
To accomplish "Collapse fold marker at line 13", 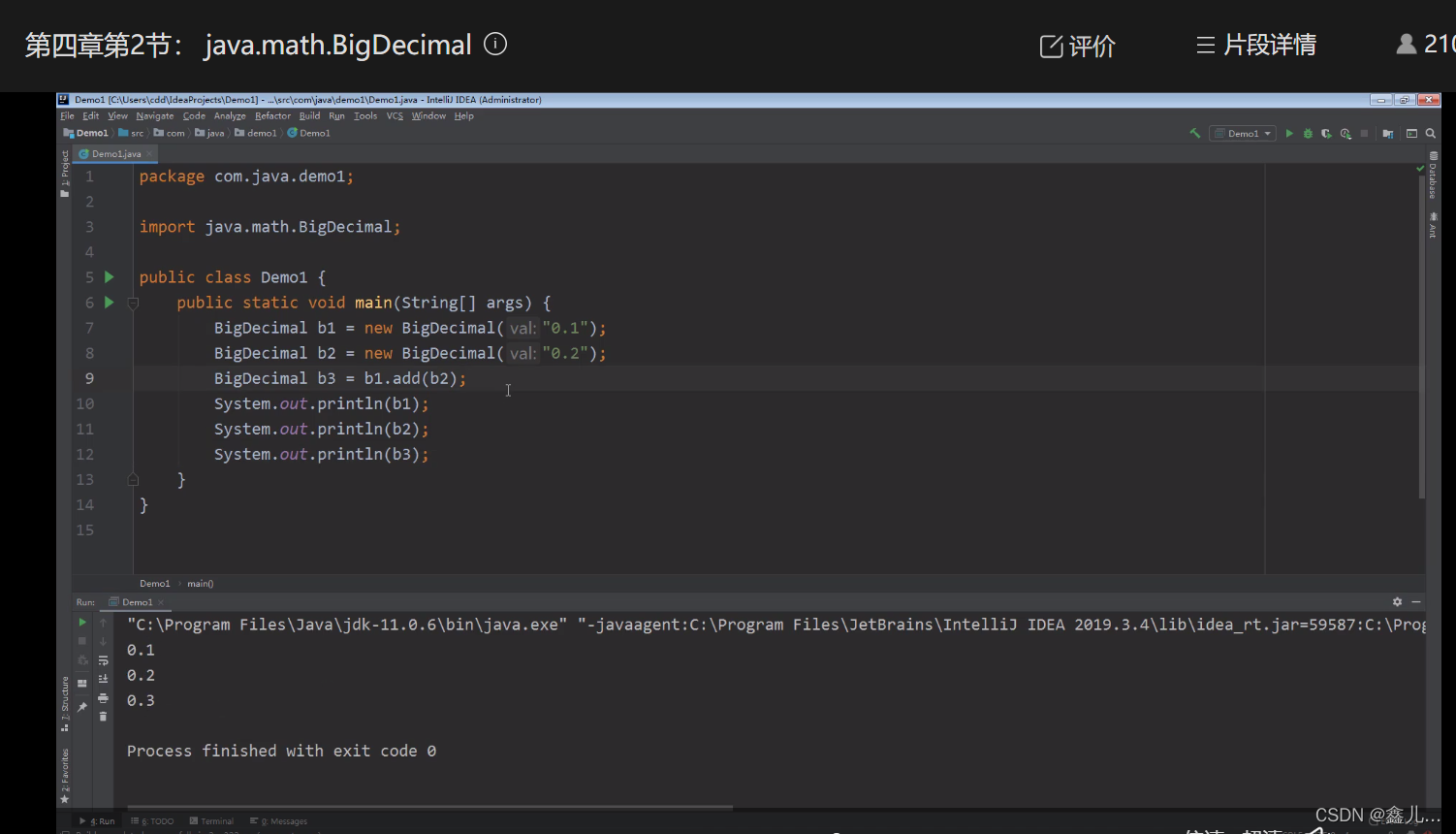I will point(133,479).
